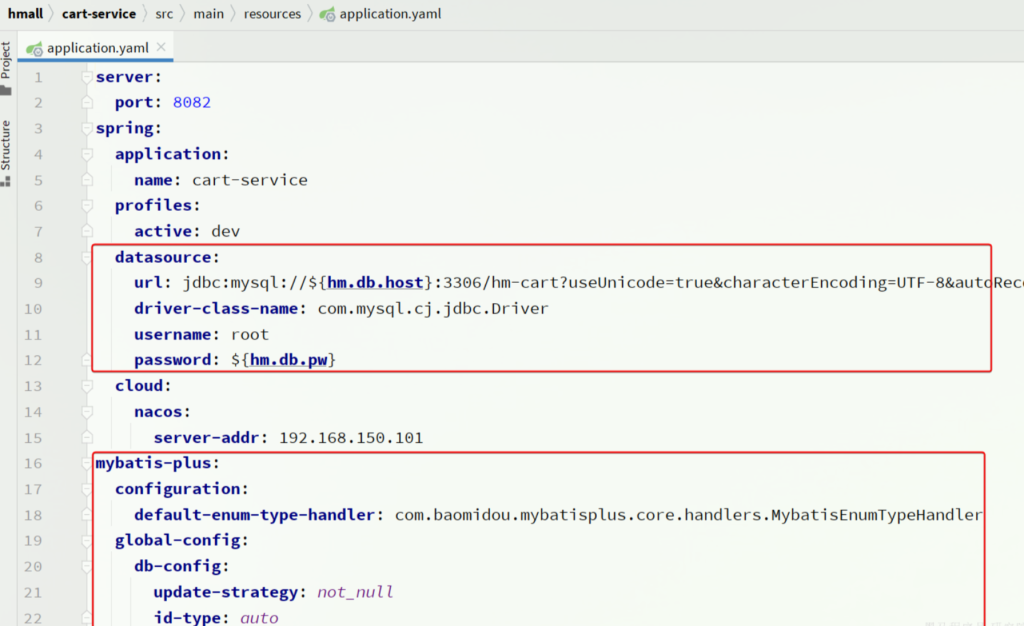Fold the datasource section at line 8
Screen dimensions: 1024x626
pyautogui.click(x=88, y=257)
